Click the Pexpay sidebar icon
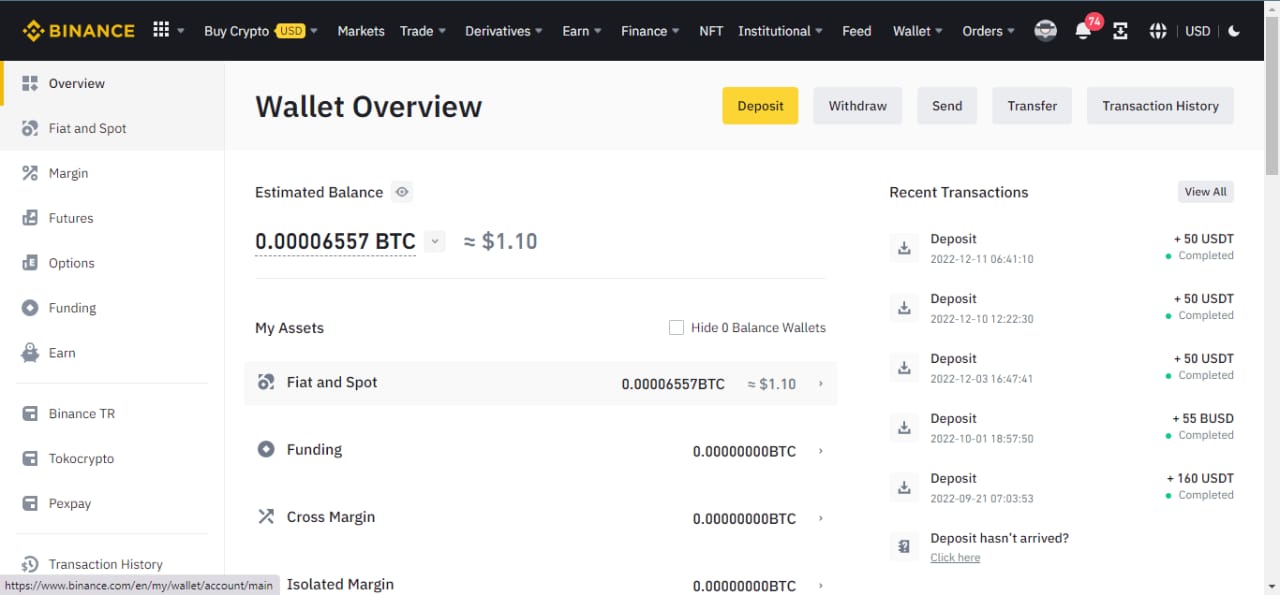The height and width of the screenshot is (595, 1280). coord(30,503)
